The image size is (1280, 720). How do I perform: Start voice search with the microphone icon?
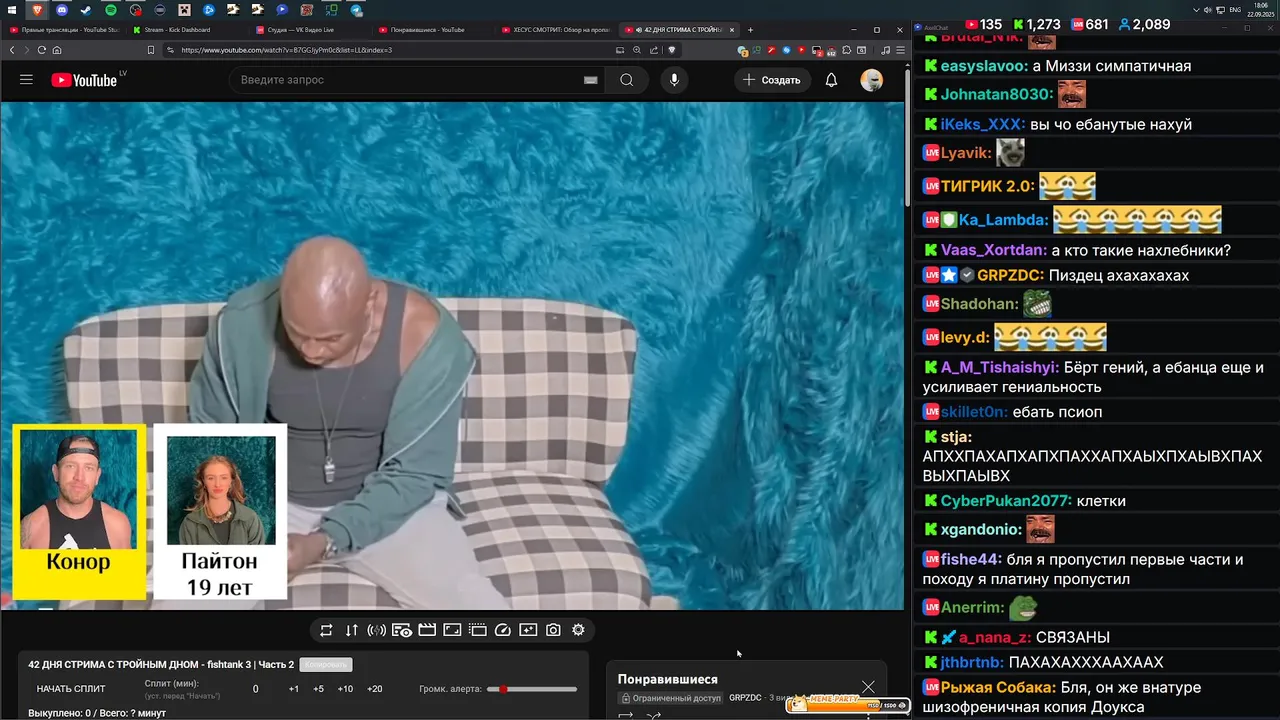674,80
